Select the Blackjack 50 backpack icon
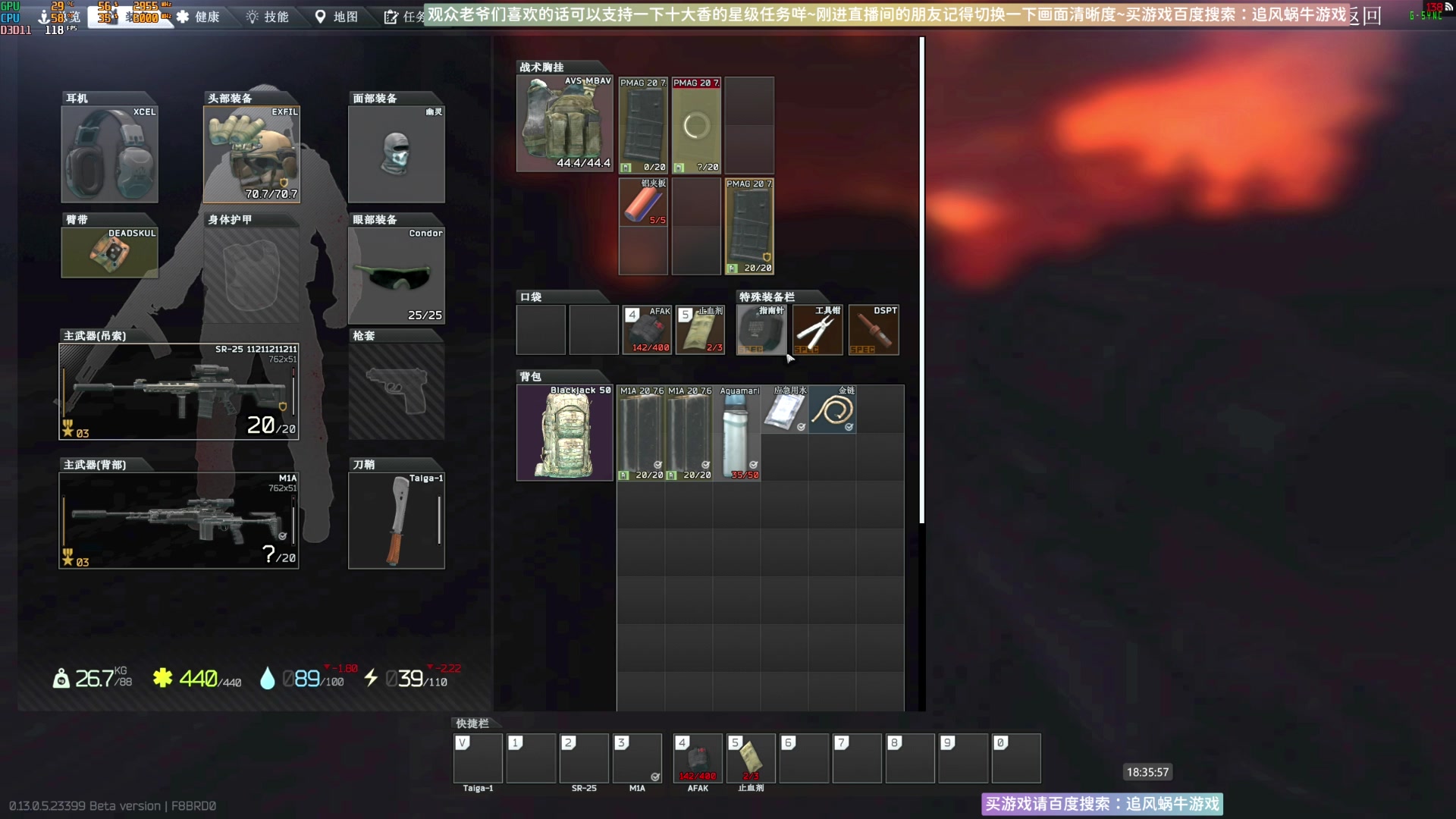Screen dimensions: 1456x819 coord(564,433)
